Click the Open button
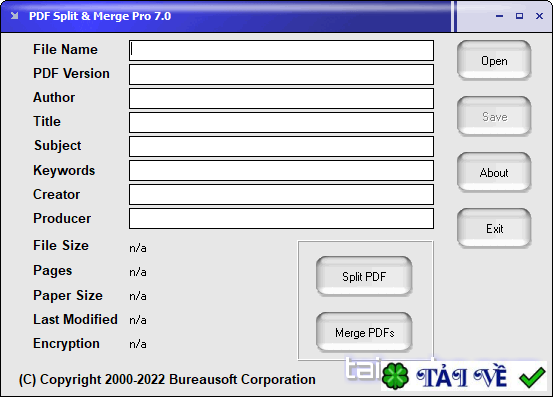The image size is (553, 397). pyautogui.click(x=494, y=60)
